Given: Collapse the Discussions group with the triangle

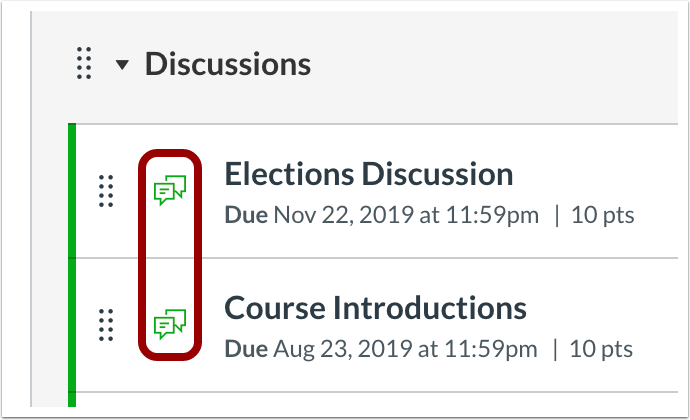Looking at the screenshot, I should (x=122, y=65).
